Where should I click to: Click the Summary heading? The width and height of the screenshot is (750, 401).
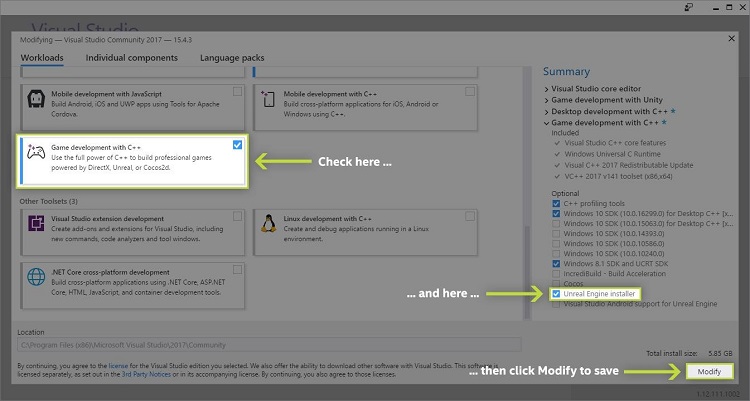[566, 72]
